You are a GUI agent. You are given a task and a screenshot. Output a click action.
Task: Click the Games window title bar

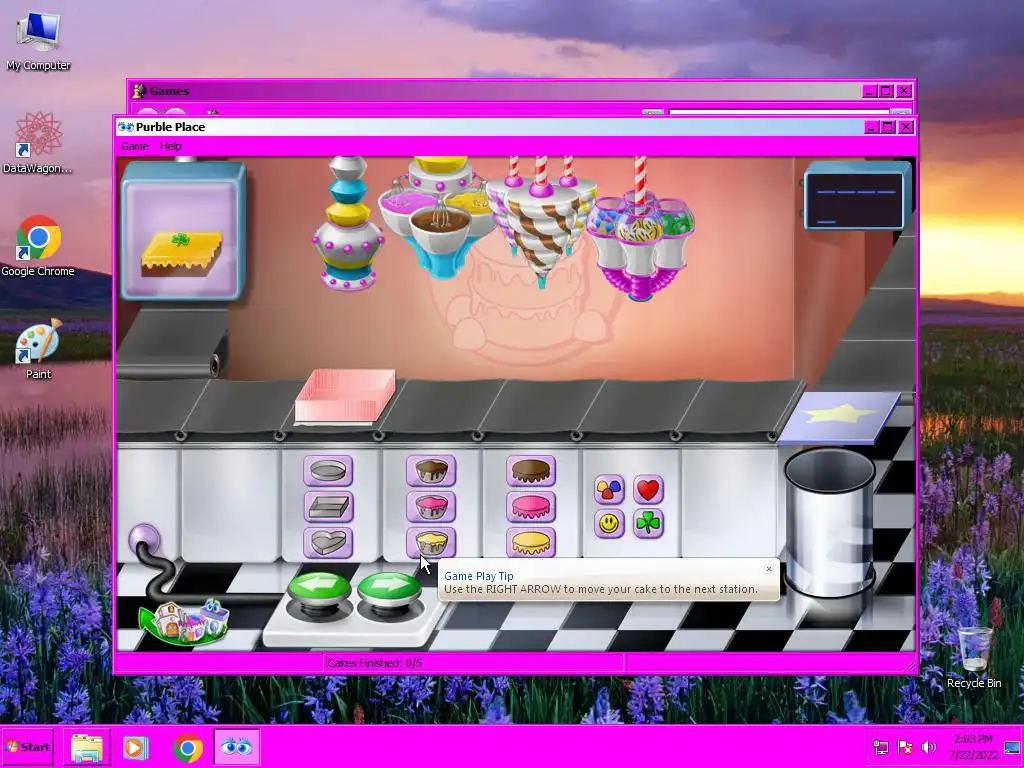[x=496, y=91]
